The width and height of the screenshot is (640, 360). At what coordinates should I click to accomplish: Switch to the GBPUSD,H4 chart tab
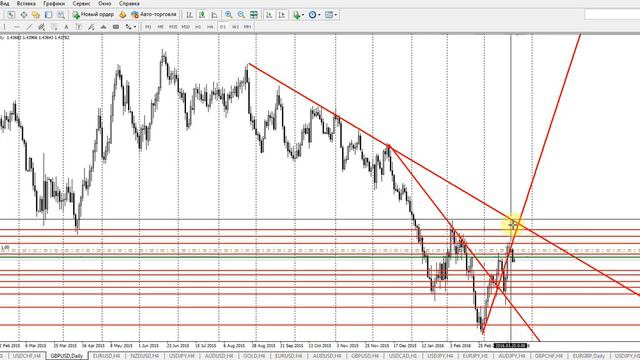[x=365, y=356]
